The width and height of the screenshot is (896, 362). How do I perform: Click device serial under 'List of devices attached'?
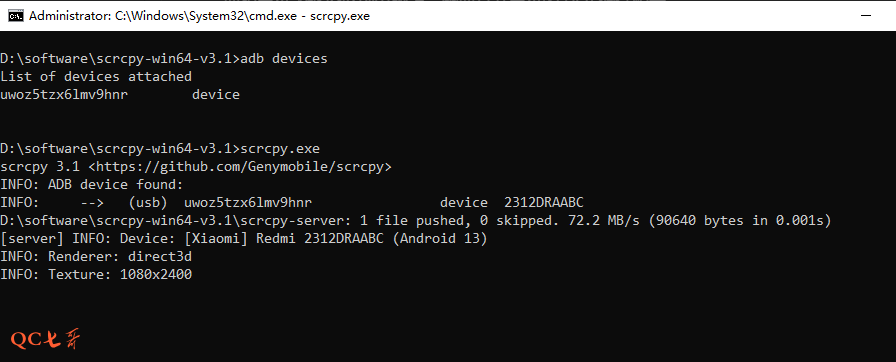[x=64, y=95]
